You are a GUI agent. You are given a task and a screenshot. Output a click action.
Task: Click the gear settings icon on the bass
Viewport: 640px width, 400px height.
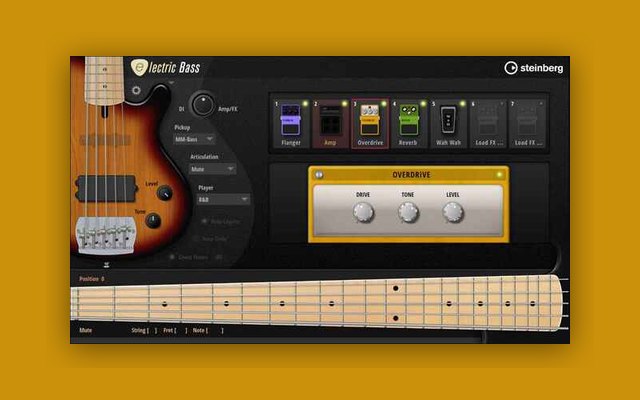click(136, 90)
